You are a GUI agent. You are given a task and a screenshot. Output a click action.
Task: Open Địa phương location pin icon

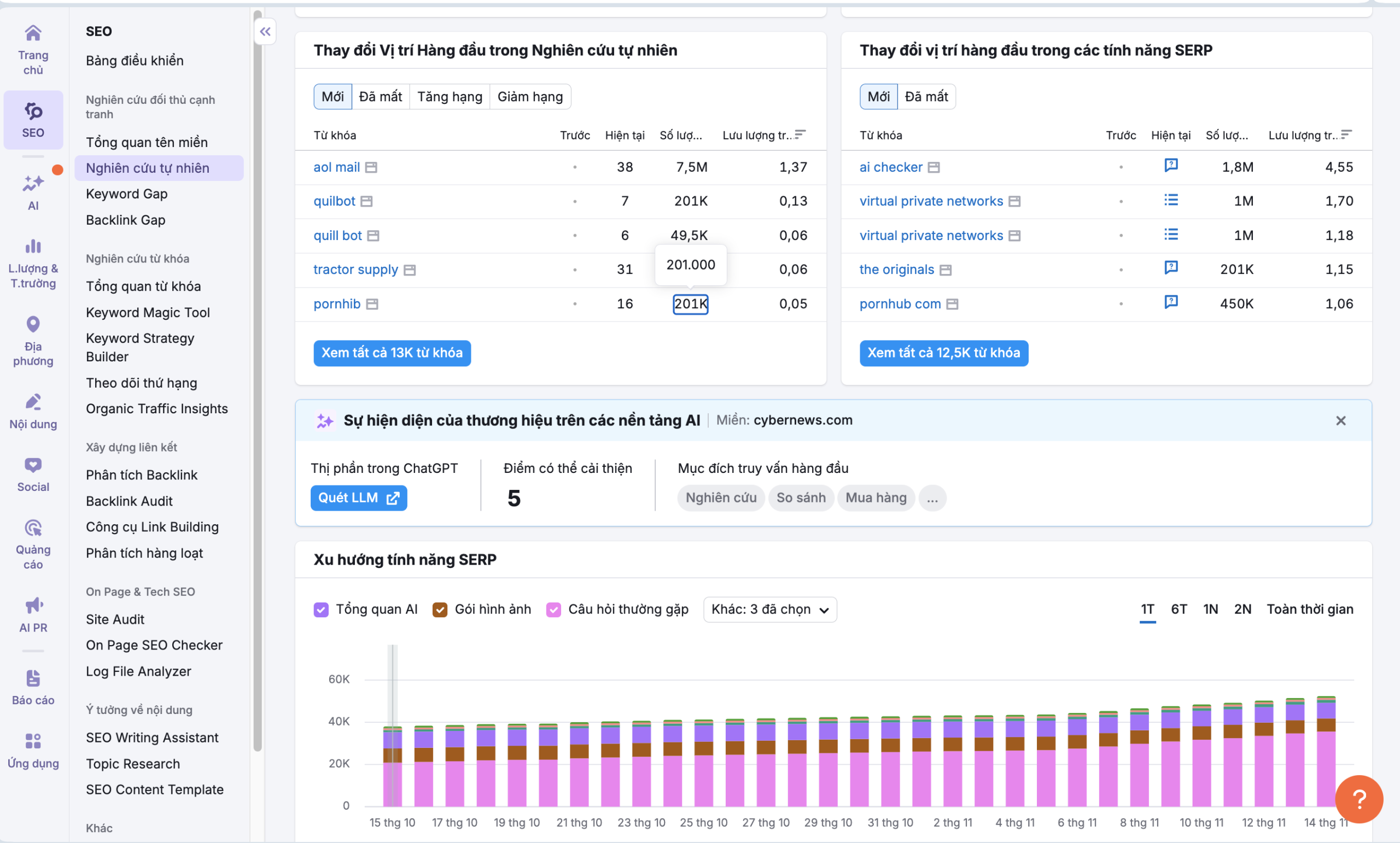[33, 324]
